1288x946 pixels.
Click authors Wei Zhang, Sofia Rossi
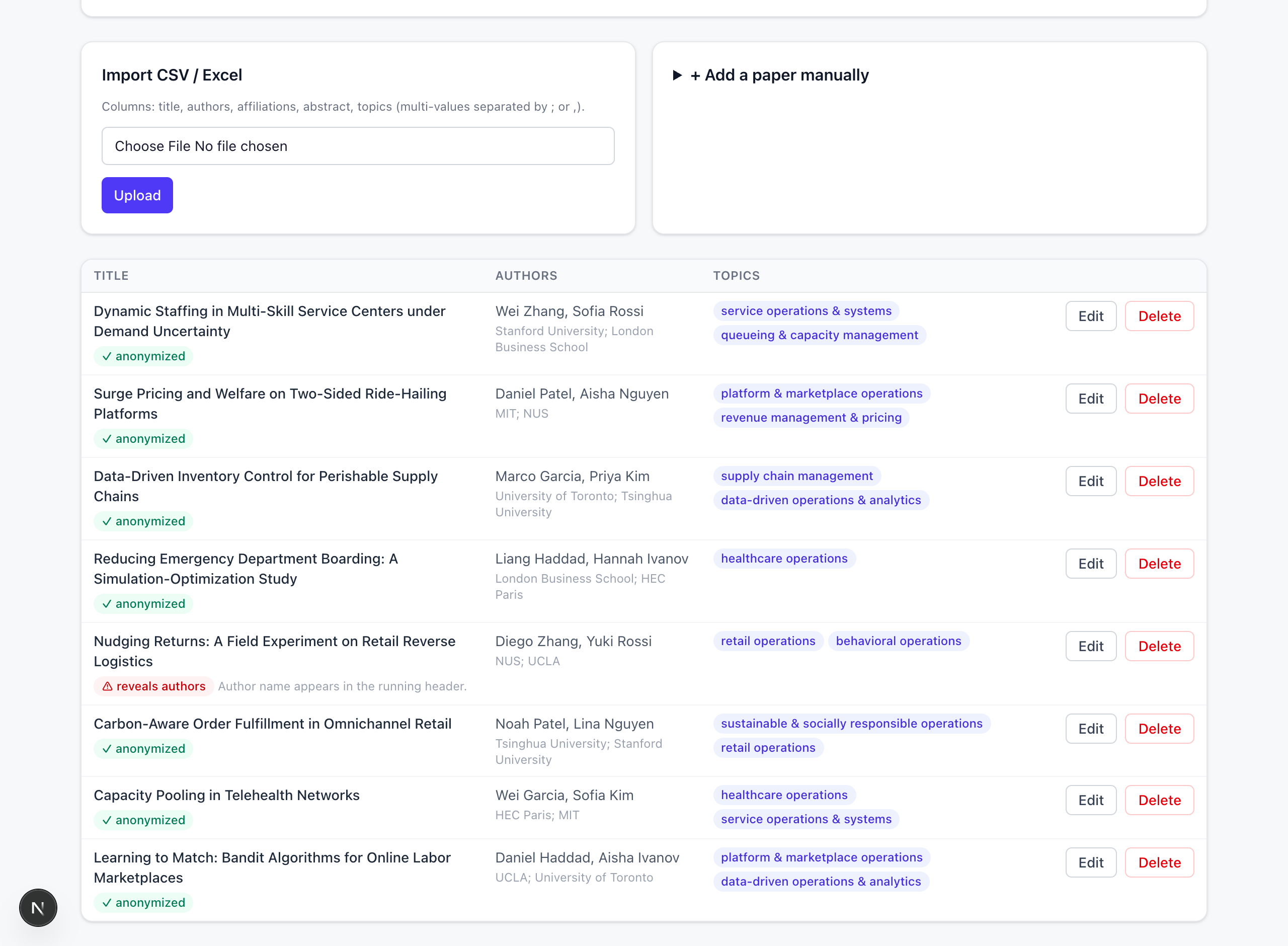coord(569,311)
